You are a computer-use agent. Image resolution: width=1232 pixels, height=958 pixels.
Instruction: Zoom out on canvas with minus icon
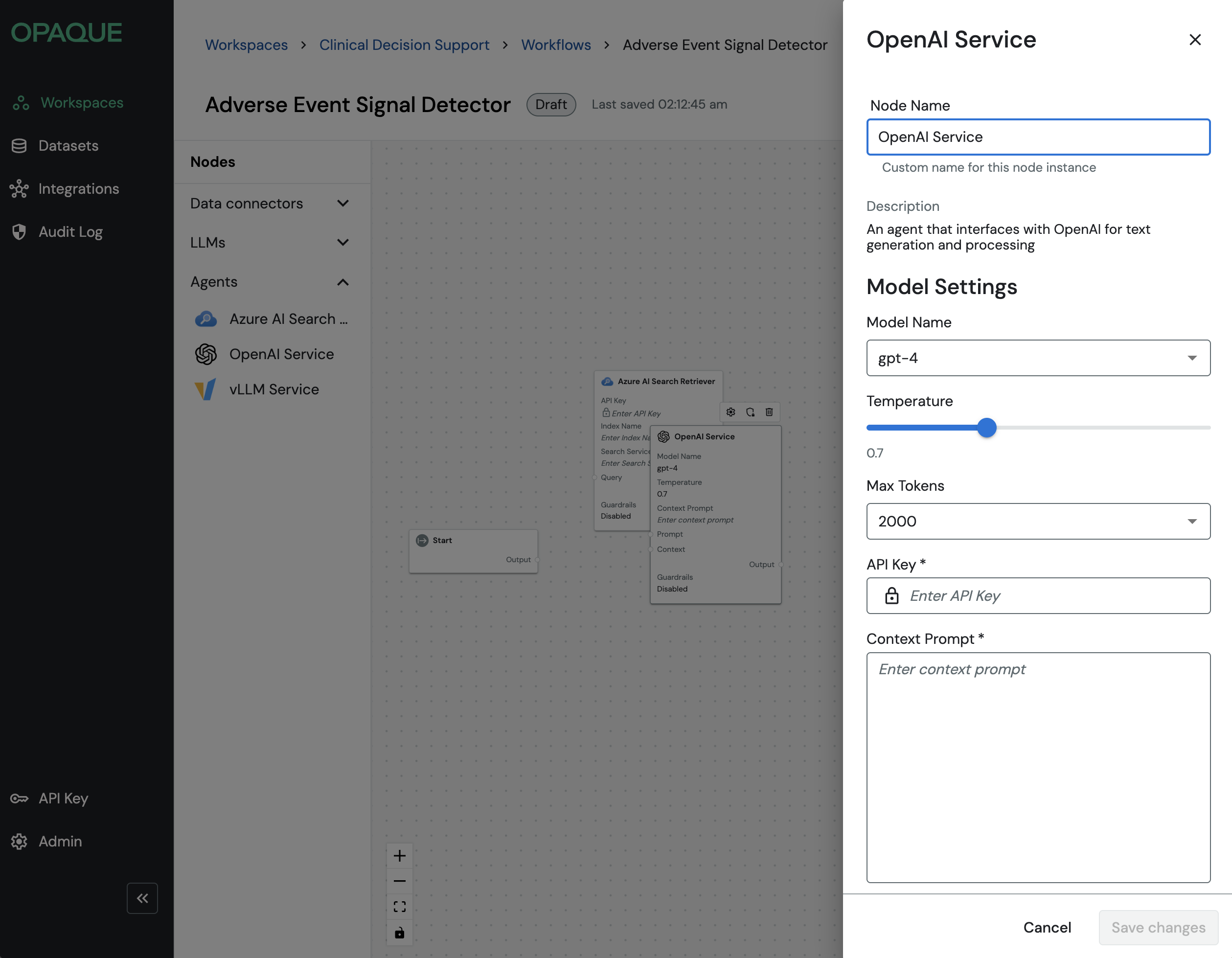[x=399, y=881]
